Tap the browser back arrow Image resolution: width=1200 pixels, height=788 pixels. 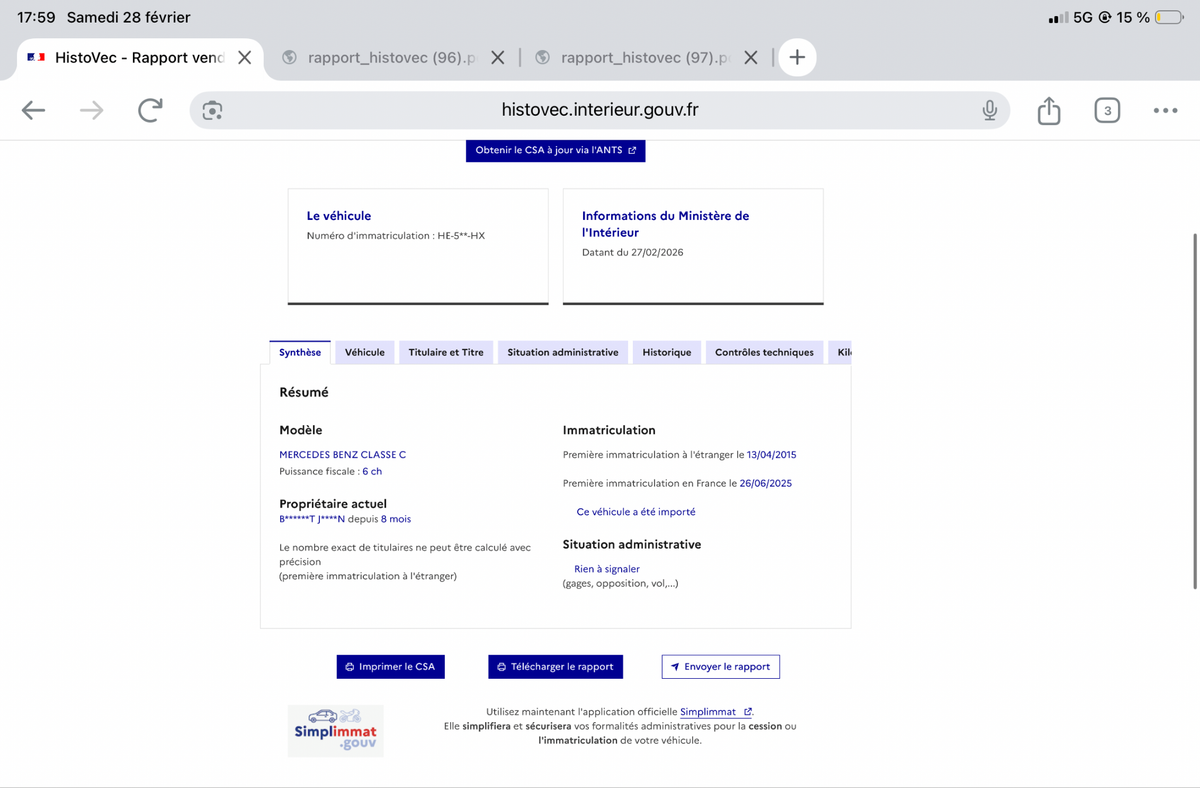34,110
